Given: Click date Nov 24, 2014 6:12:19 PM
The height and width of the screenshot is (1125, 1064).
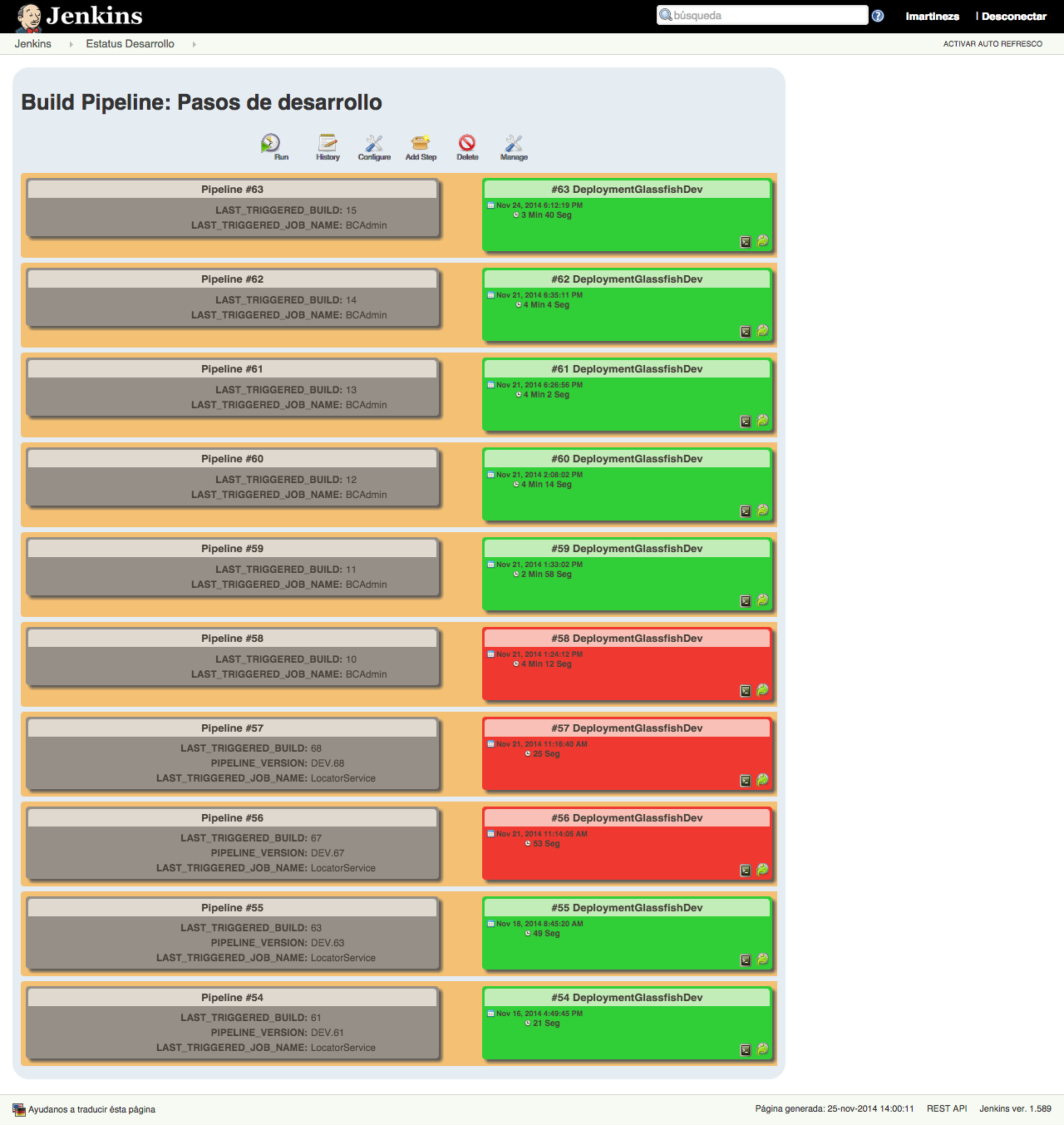Looking at the screenshot, I should (x=539, y=205).
